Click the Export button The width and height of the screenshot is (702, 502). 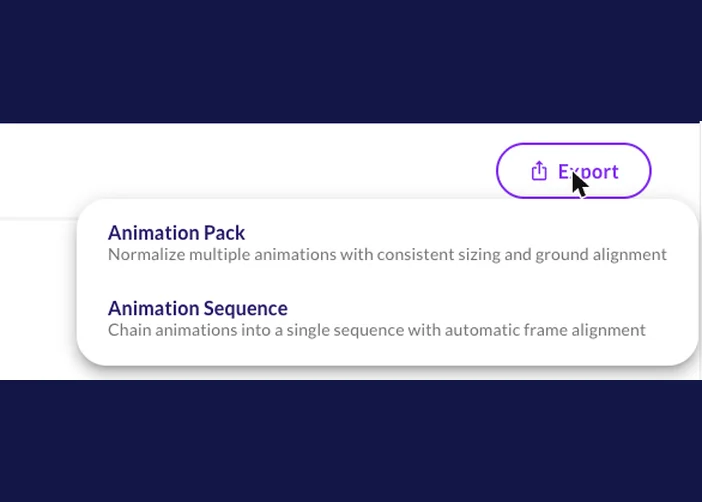(x=574, y=171)
